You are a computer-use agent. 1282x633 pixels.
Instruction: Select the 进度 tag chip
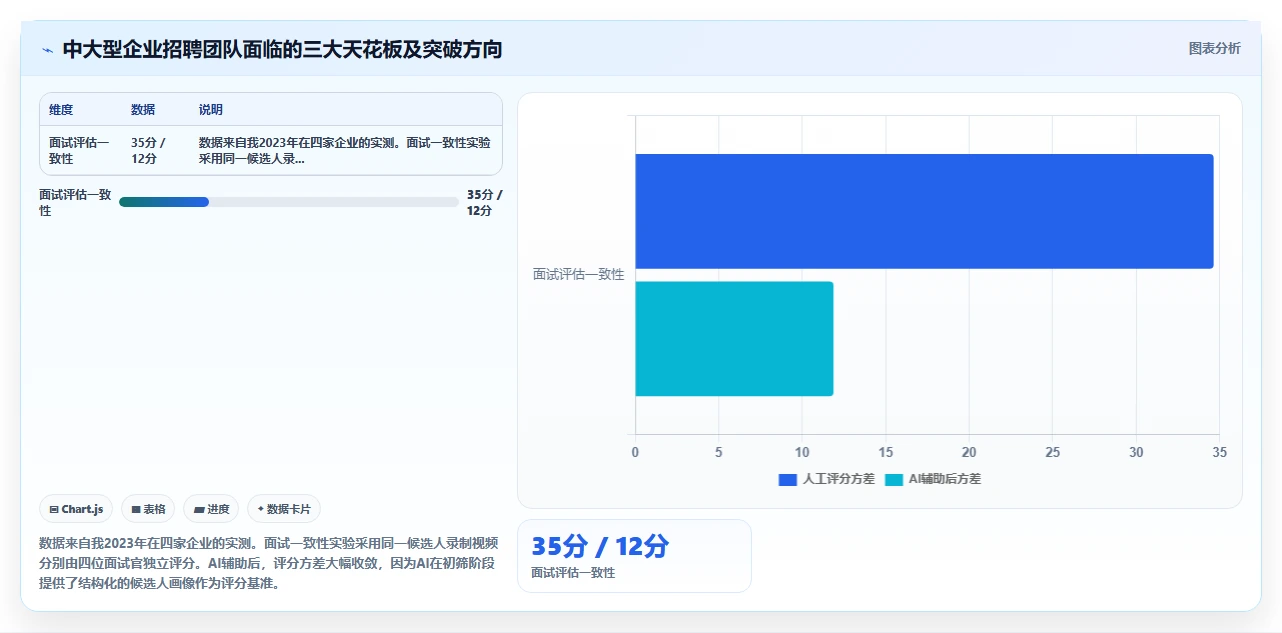click(x=211, y=509)
